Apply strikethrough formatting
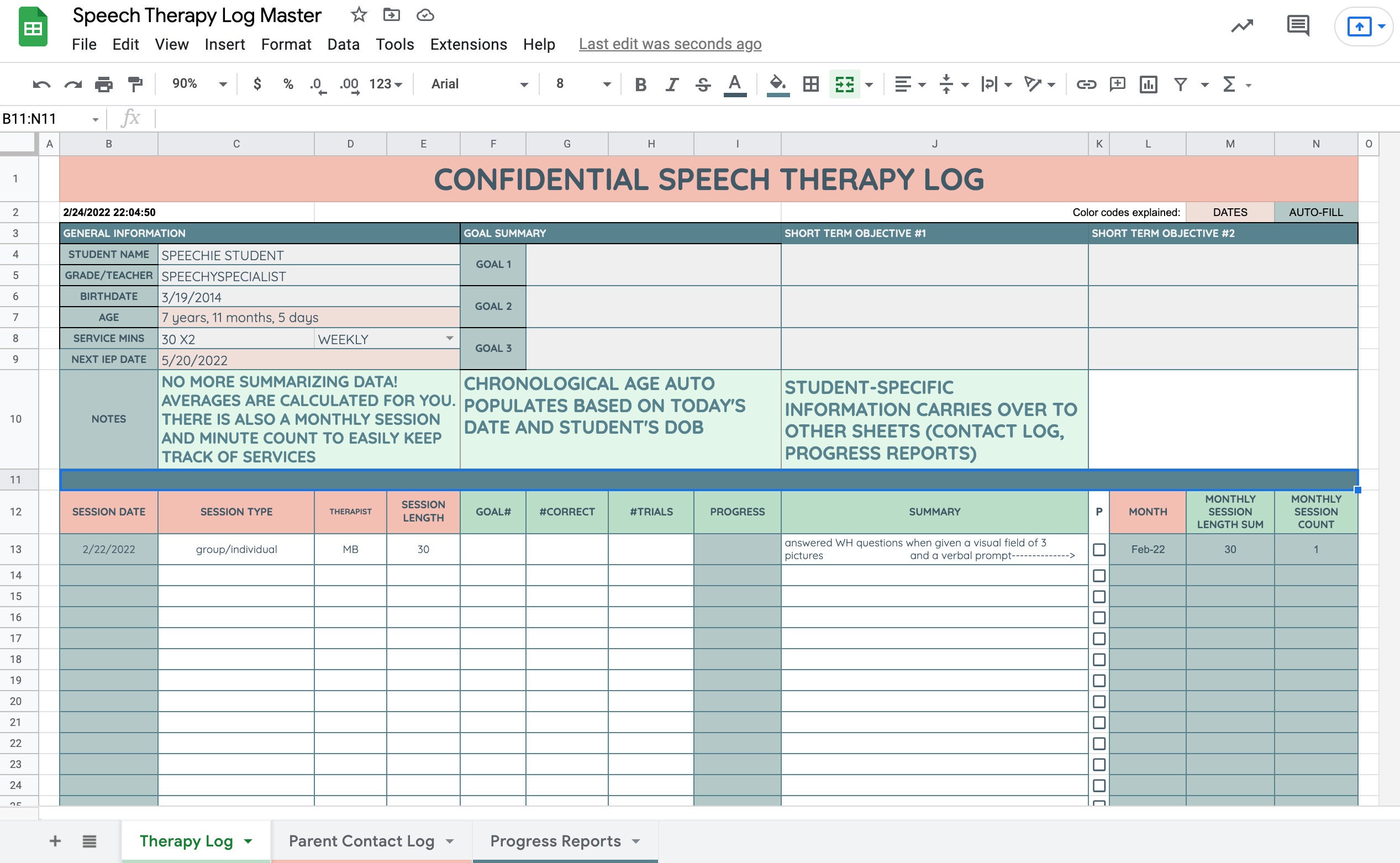Viewport: 1400px width, 863px height. [x=703, y=85]
